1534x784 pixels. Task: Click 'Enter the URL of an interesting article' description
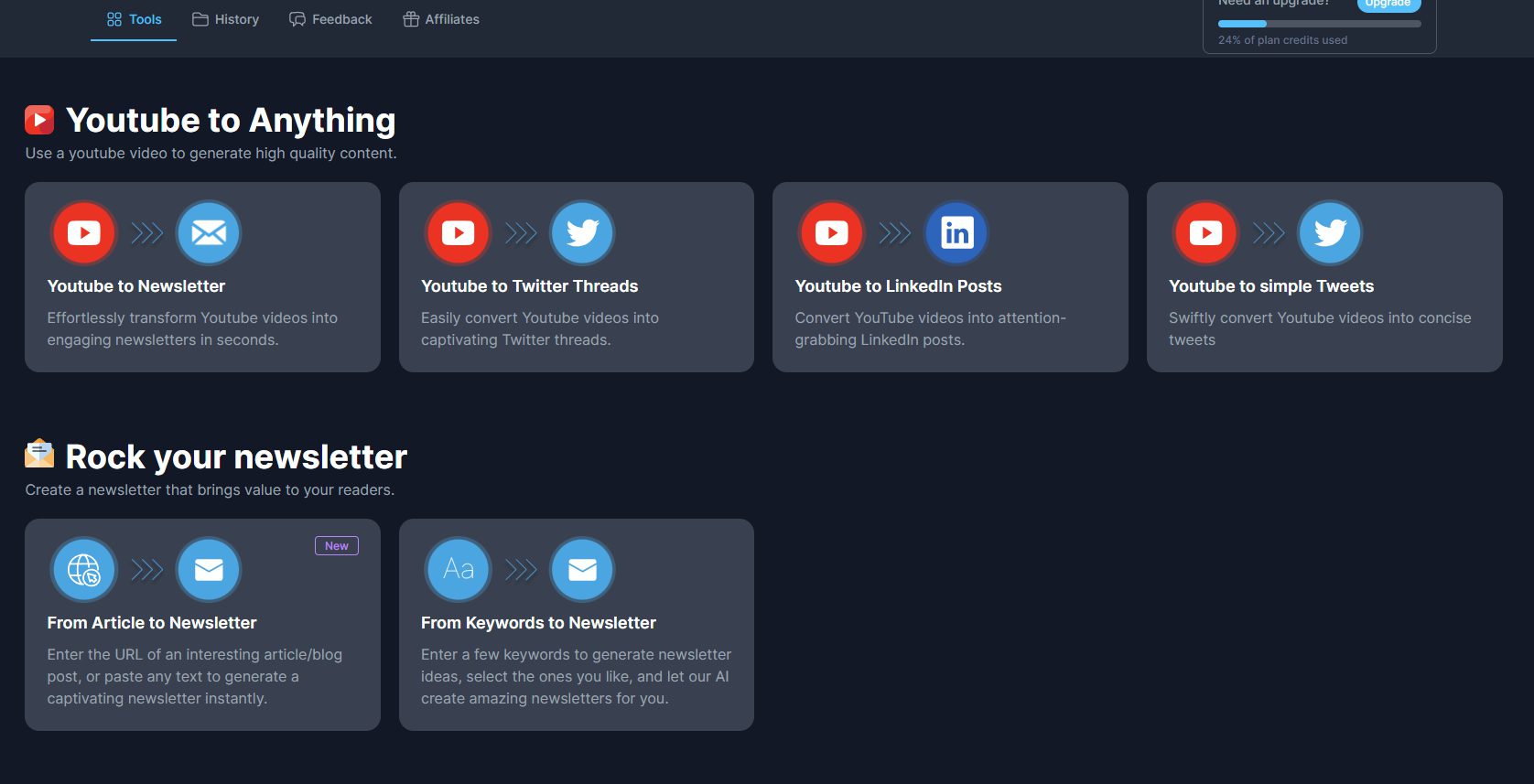[195, 677]
